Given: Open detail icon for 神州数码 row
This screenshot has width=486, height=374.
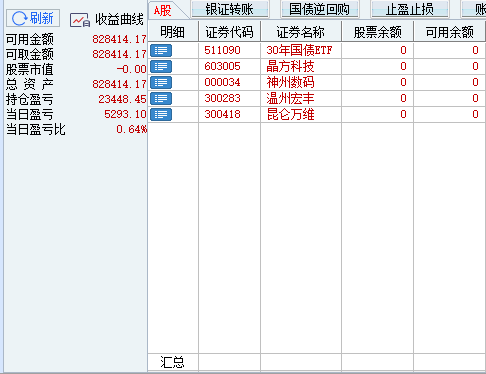Looking at the screenshot, I should point(161,83).
